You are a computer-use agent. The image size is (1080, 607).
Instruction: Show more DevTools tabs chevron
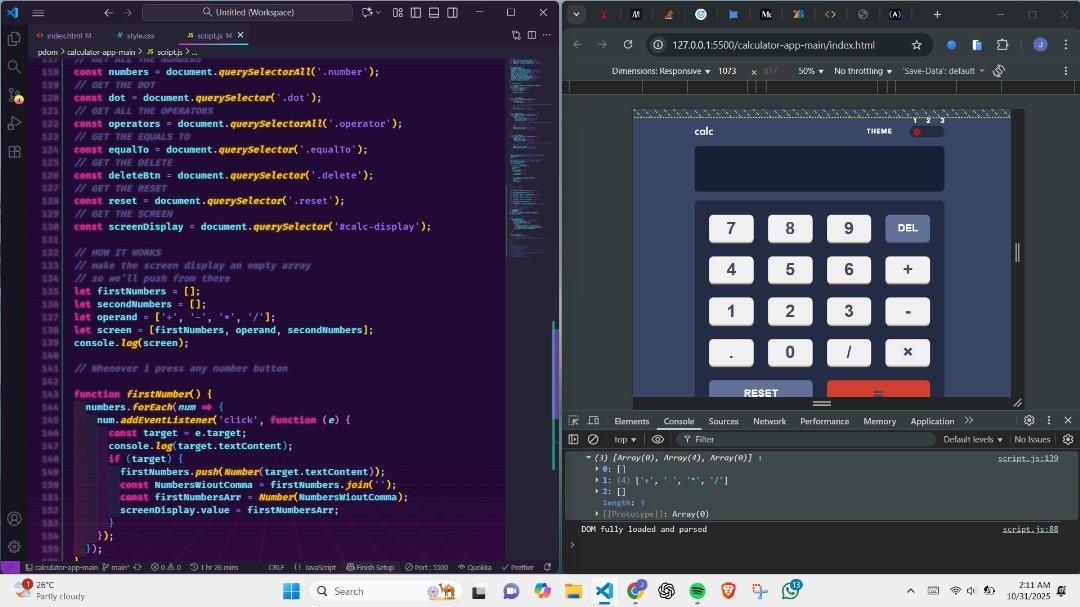point(969,420)
